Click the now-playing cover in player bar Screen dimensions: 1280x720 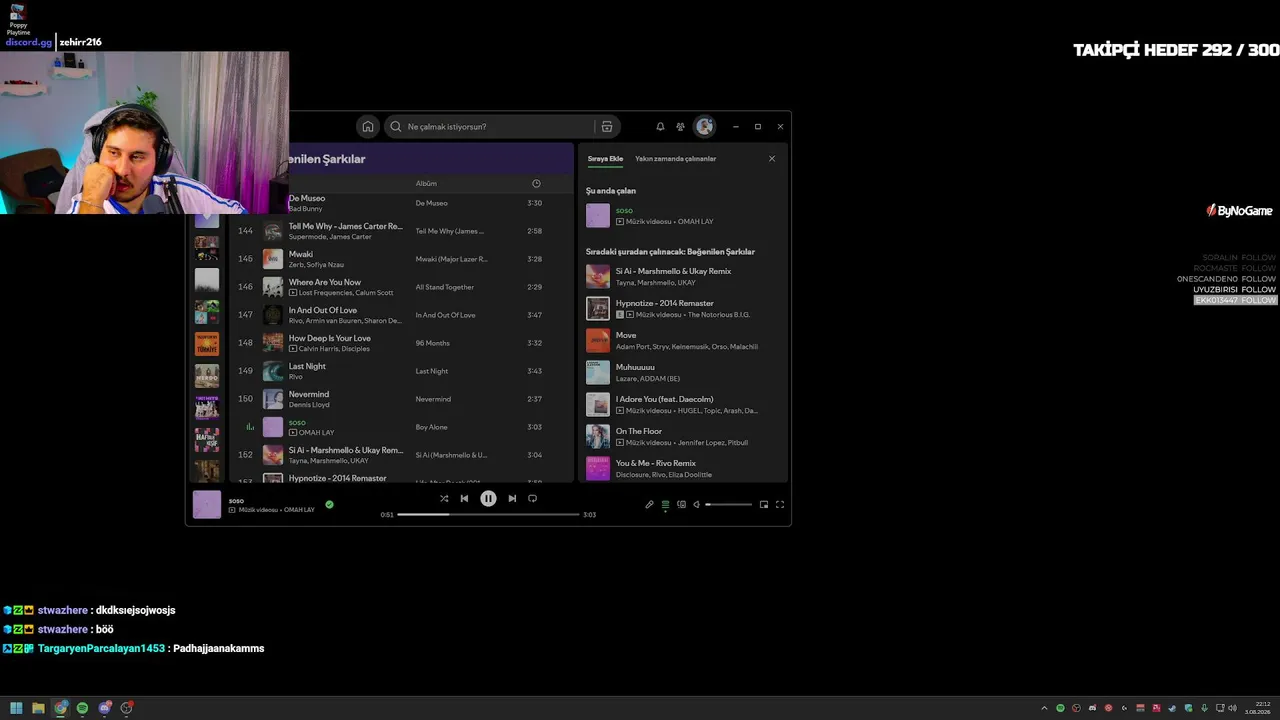coord(207,505)
